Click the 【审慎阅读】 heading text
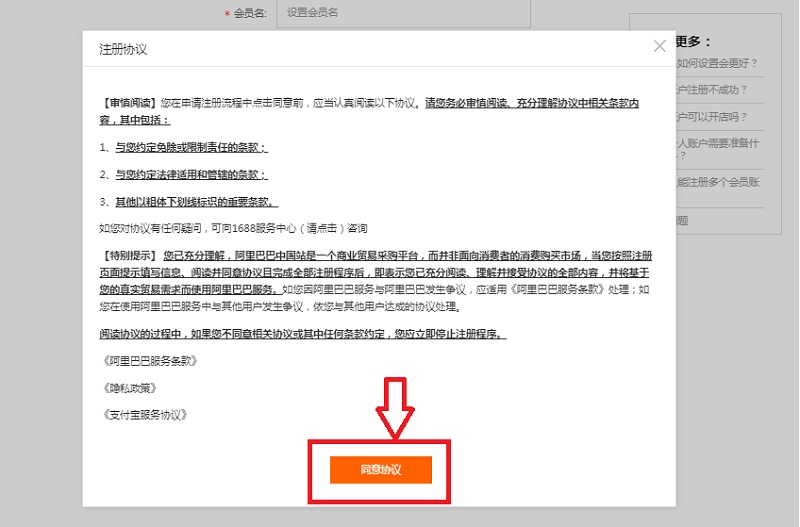800x527 pixels. (131, 102)
